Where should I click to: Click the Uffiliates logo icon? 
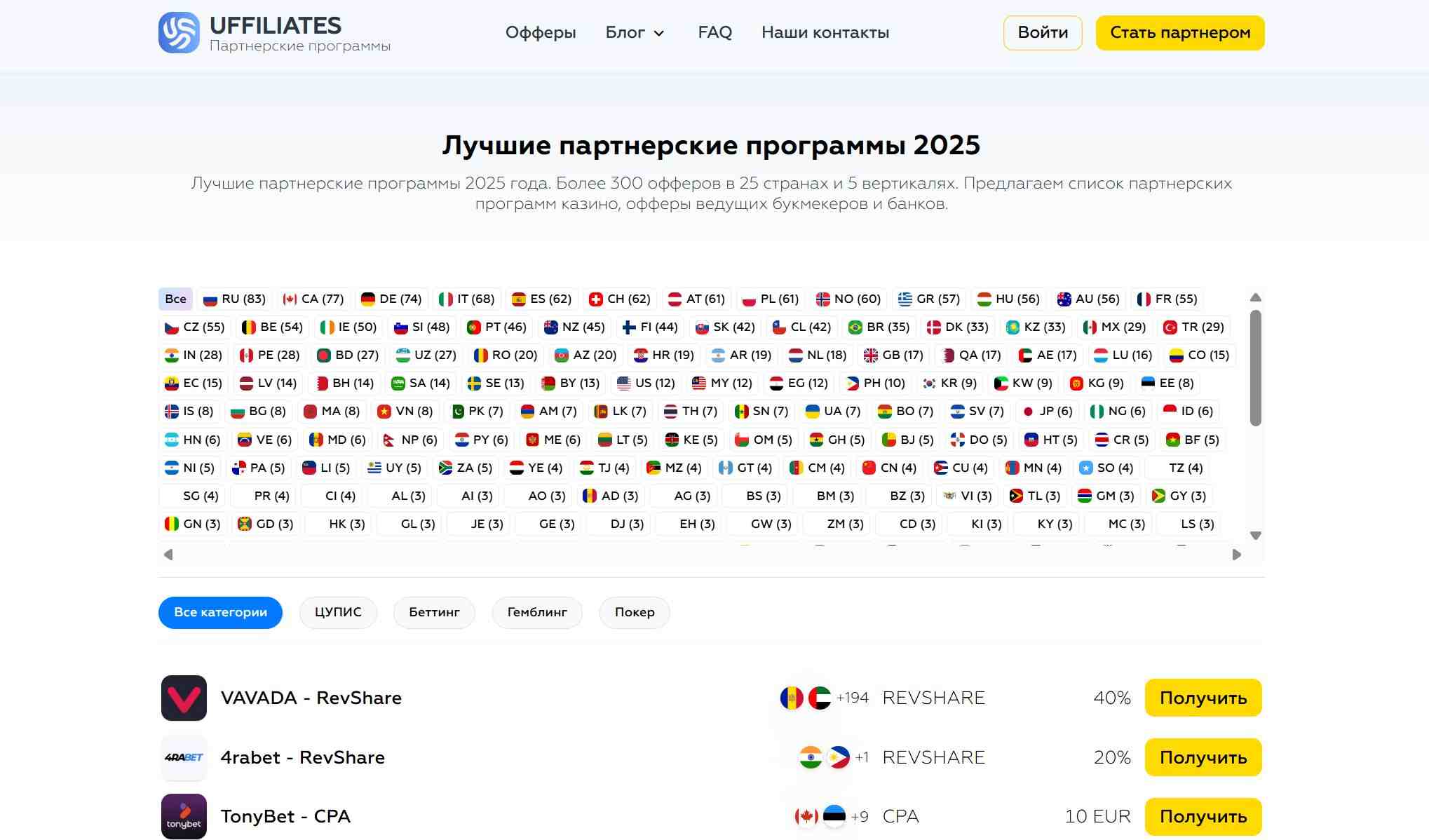point(179,32)
